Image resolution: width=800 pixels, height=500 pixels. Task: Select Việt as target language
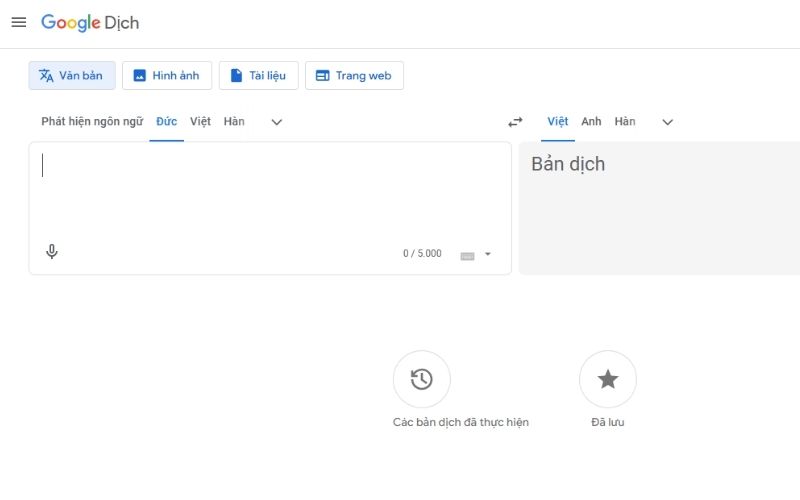(x=558, y=121)
